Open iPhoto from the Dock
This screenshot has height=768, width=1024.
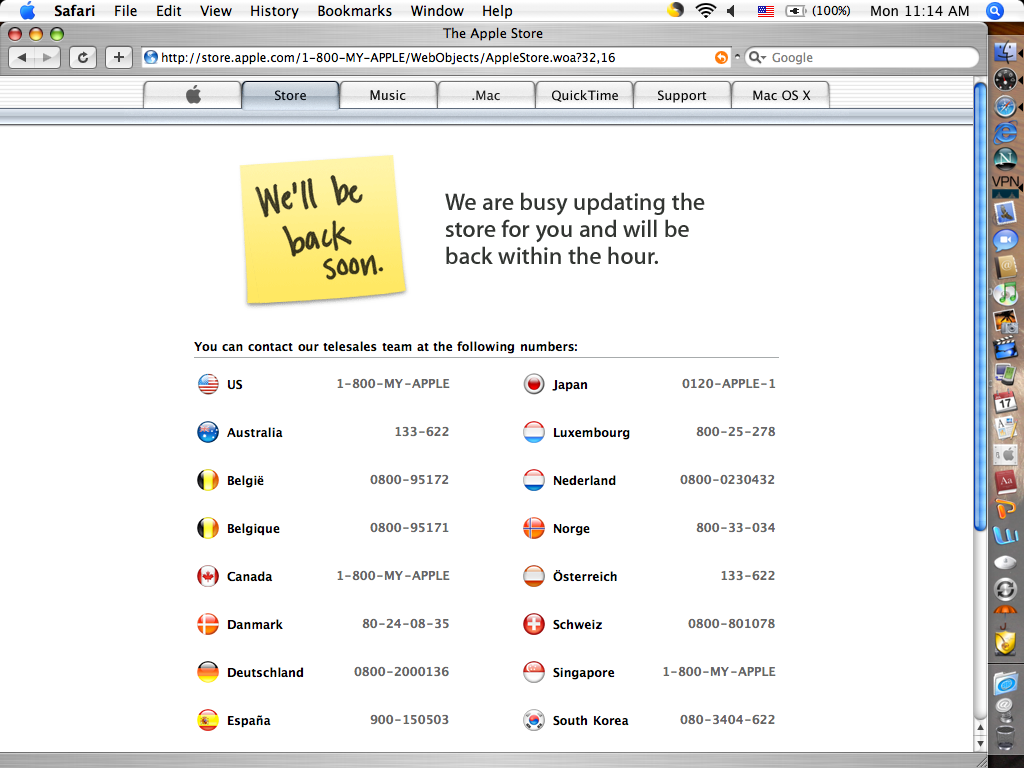click(1005, 321)
